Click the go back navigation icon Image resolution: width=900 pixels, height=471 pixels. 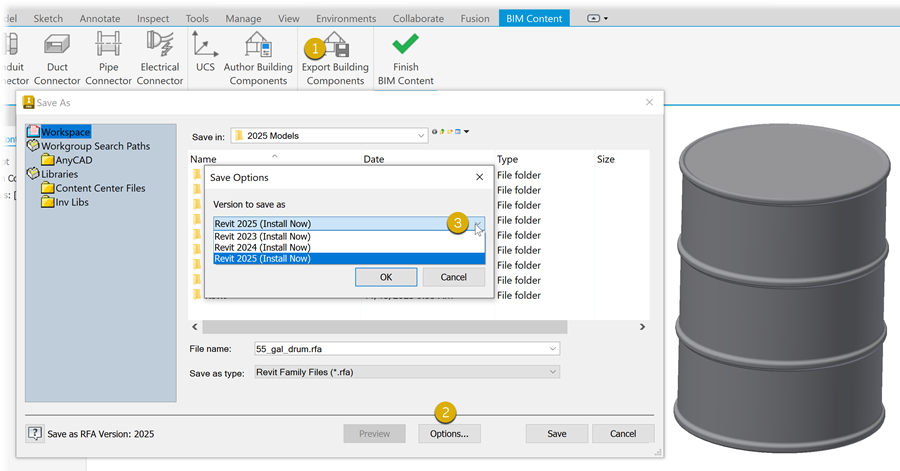(x=435, y=131)
